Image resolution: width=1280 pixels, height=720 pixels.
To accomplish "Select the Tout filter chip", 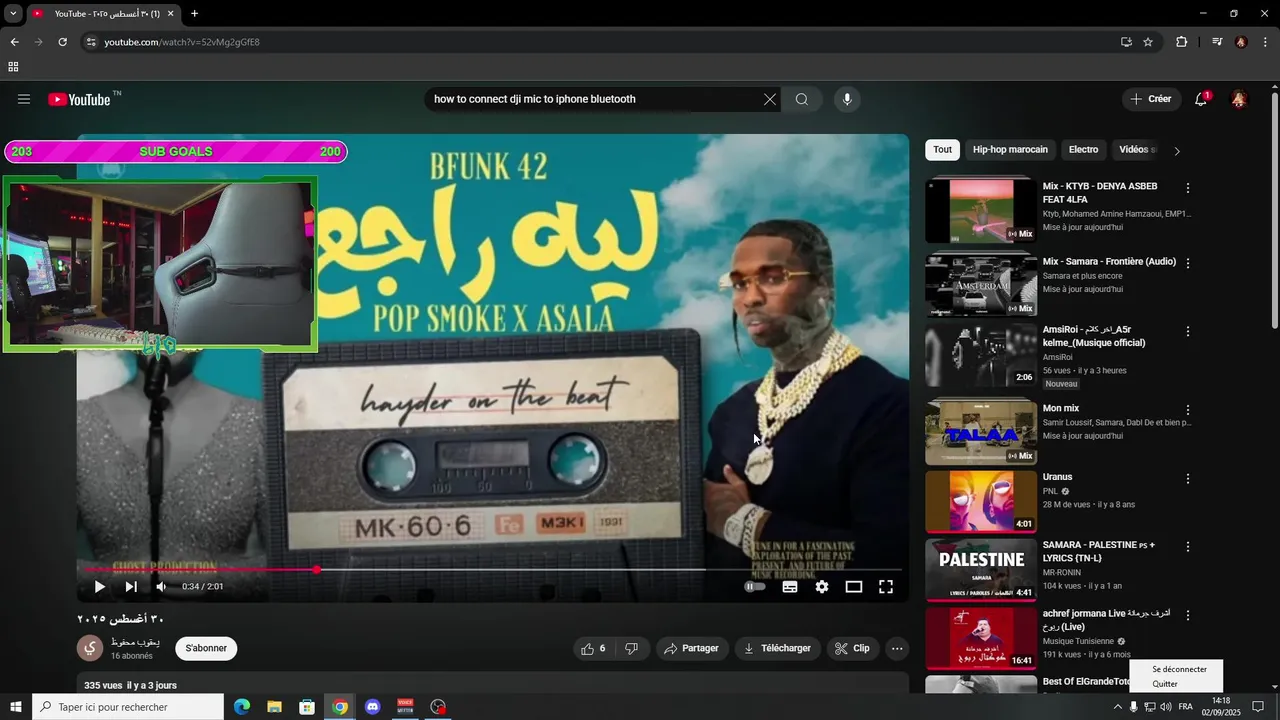I will pyautogui.click(x=943, y=150).
